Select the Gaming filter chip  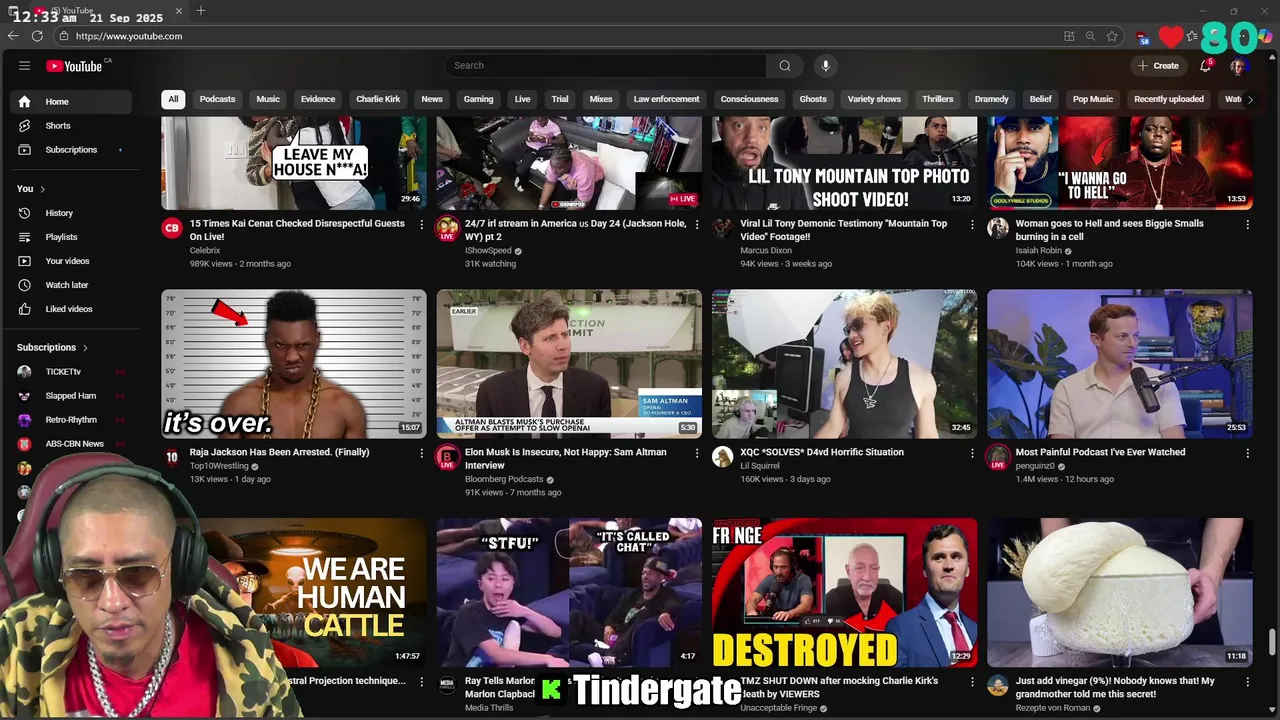(x=478, y=99)
